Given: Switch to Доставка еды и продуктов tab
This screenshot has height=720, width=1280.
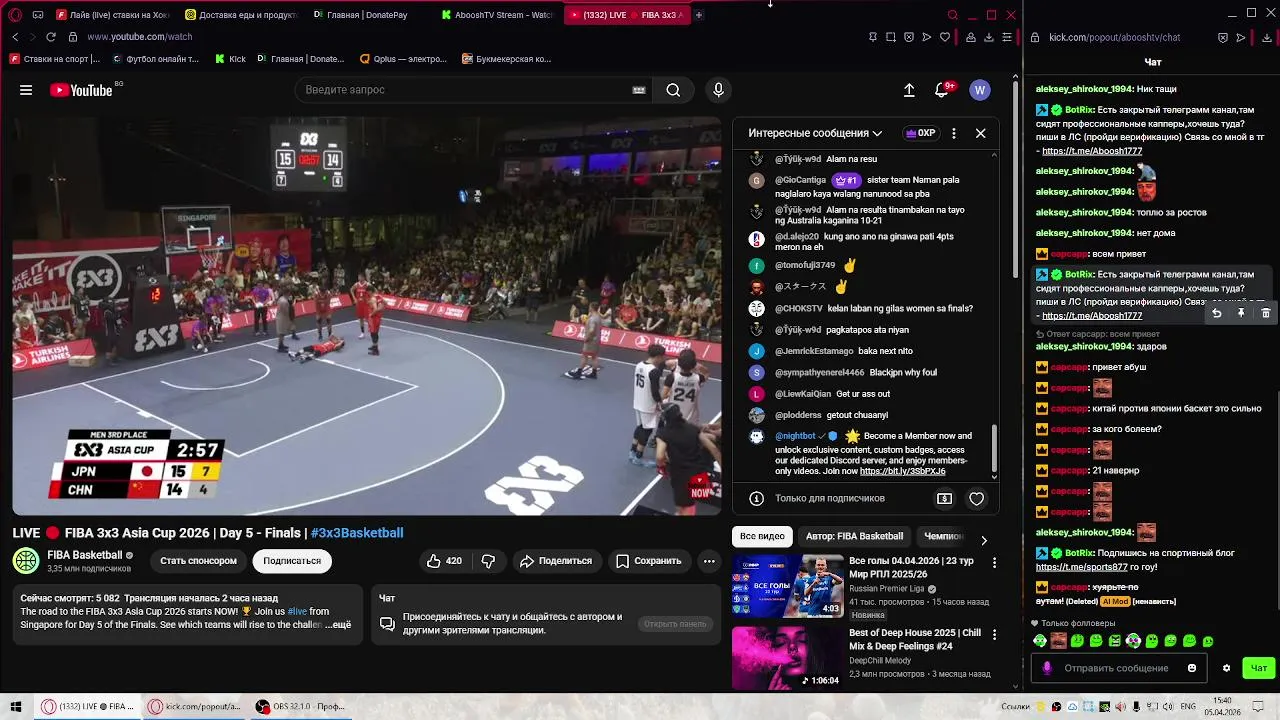Looking at the screenshot, I should point(242,15).
